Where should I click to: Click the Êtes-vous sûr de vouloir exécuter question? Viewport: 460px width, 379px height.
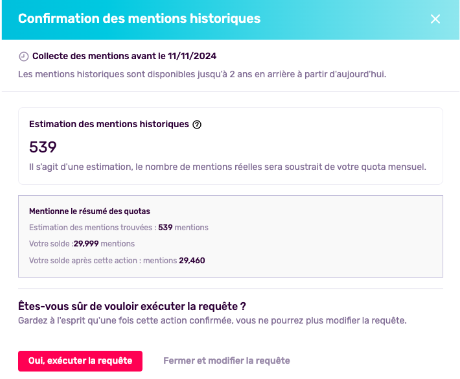tap(132, 306)
